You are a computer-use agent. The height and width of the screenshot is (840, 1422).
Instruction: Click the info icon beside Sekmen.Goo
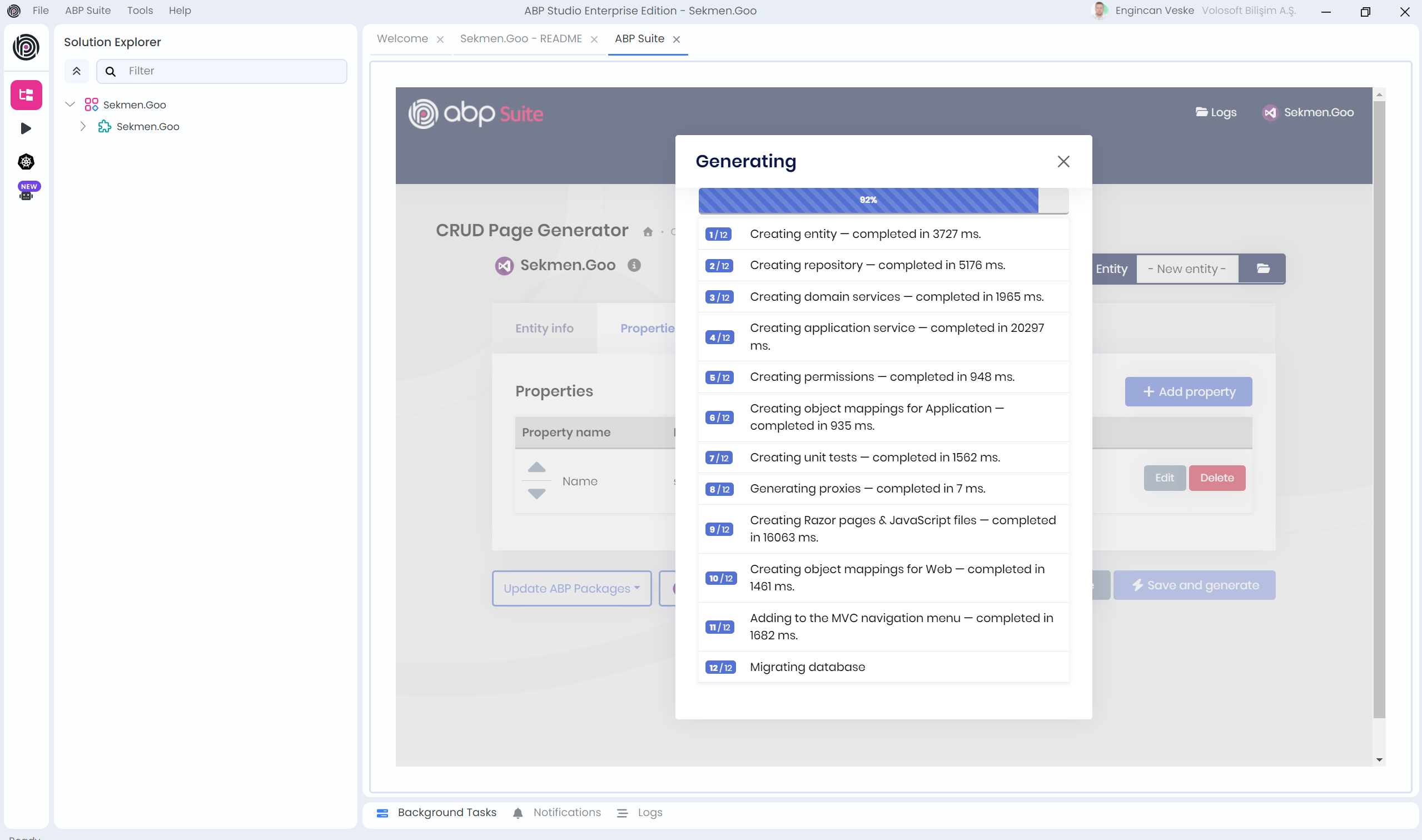point(634,265)
